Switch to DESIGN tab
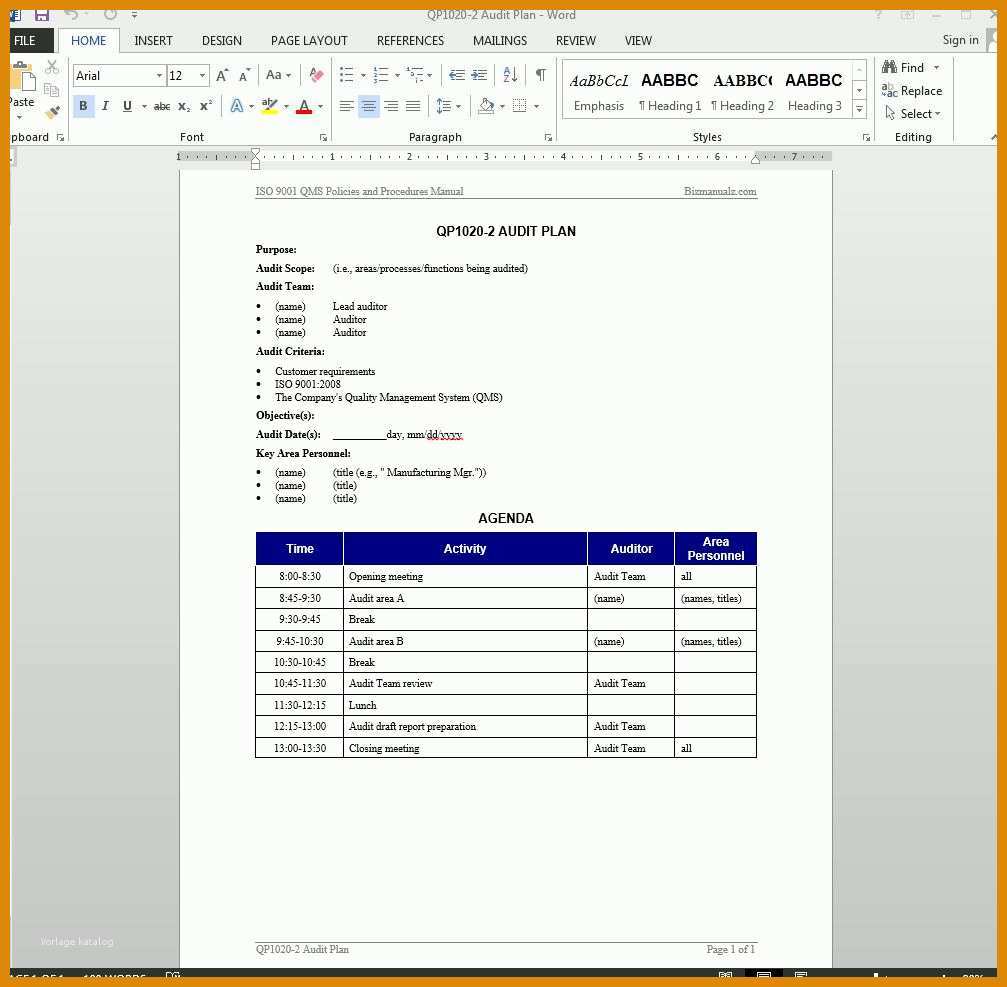The image size is (1007, 987). 222,40
